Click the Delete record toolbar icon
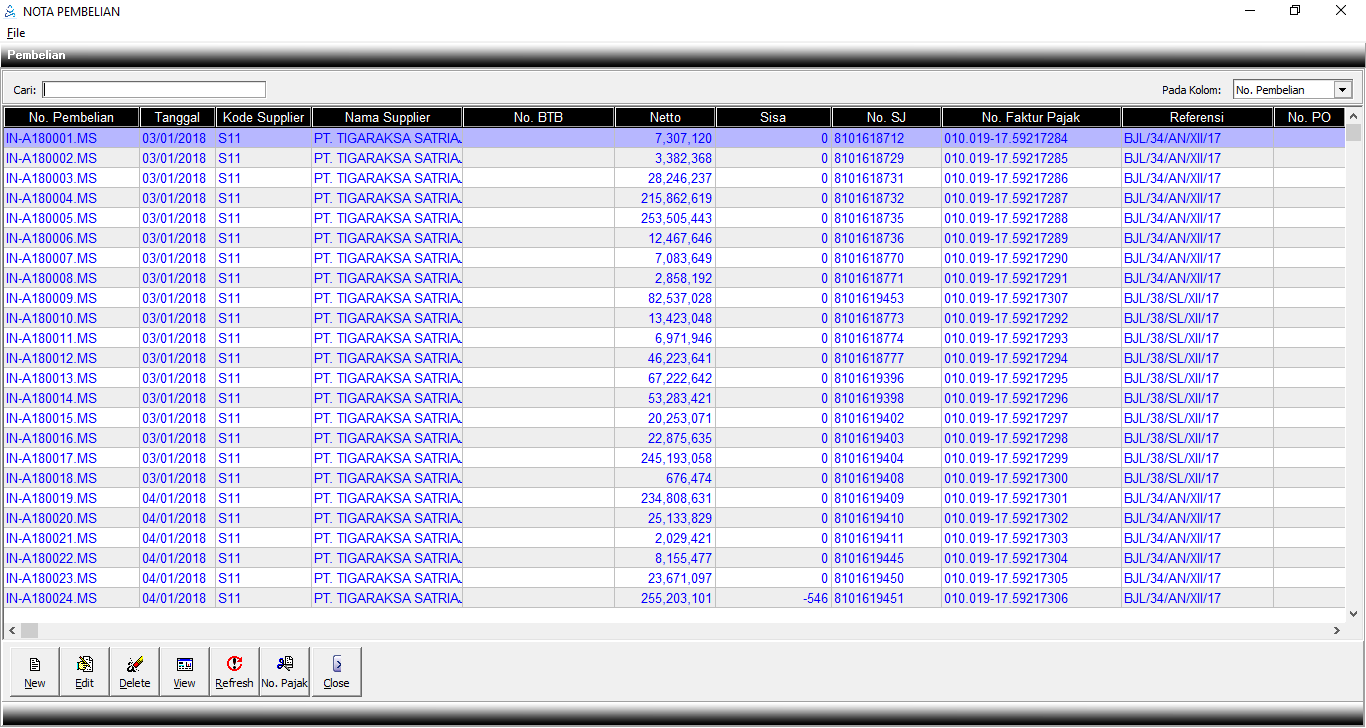This screenshot has height=728, width=1366. (x=135, y=671)
